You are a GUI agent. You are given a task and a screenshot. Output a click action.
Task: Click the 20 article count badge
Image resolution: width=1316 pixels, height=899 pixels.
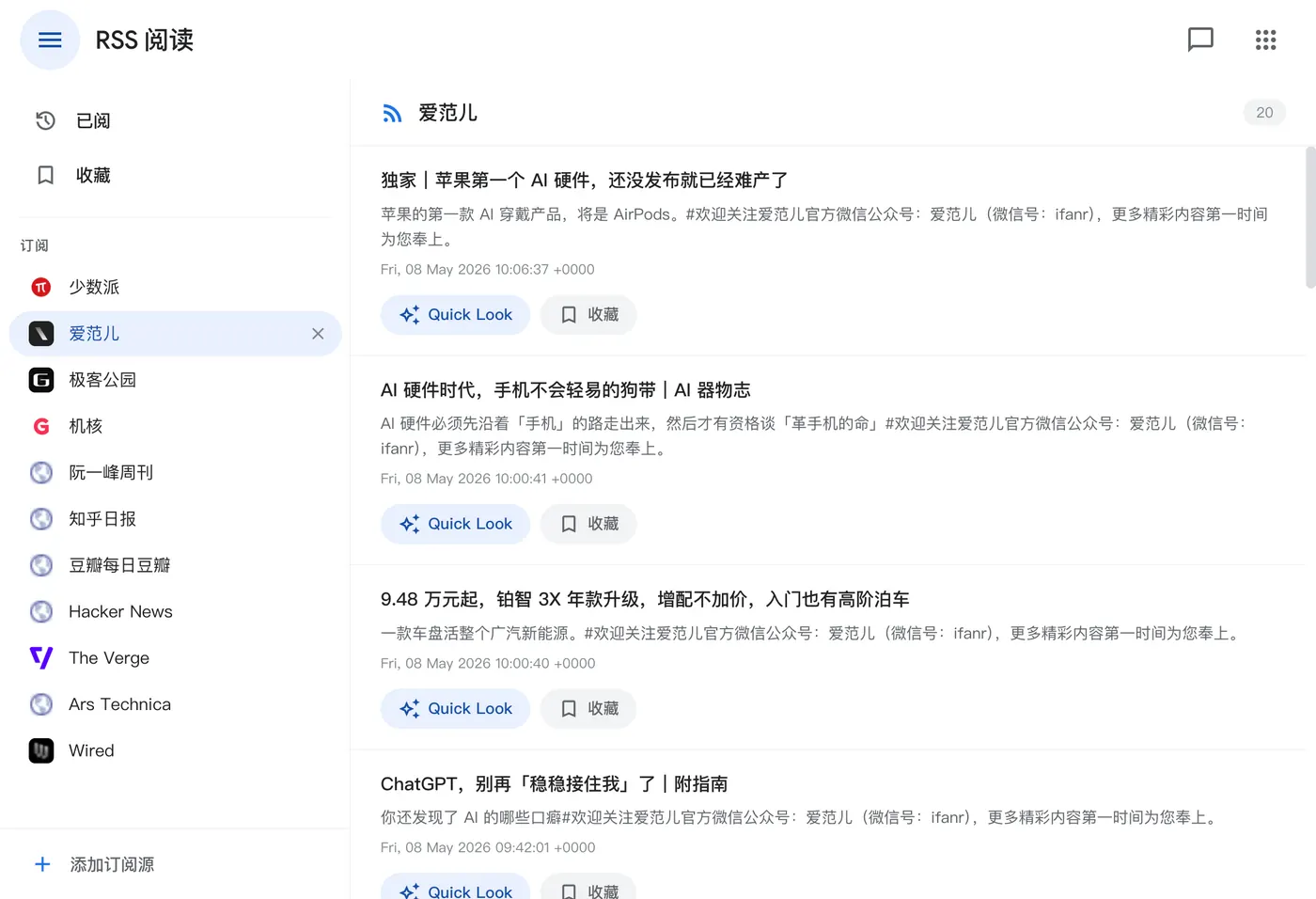1264,113
